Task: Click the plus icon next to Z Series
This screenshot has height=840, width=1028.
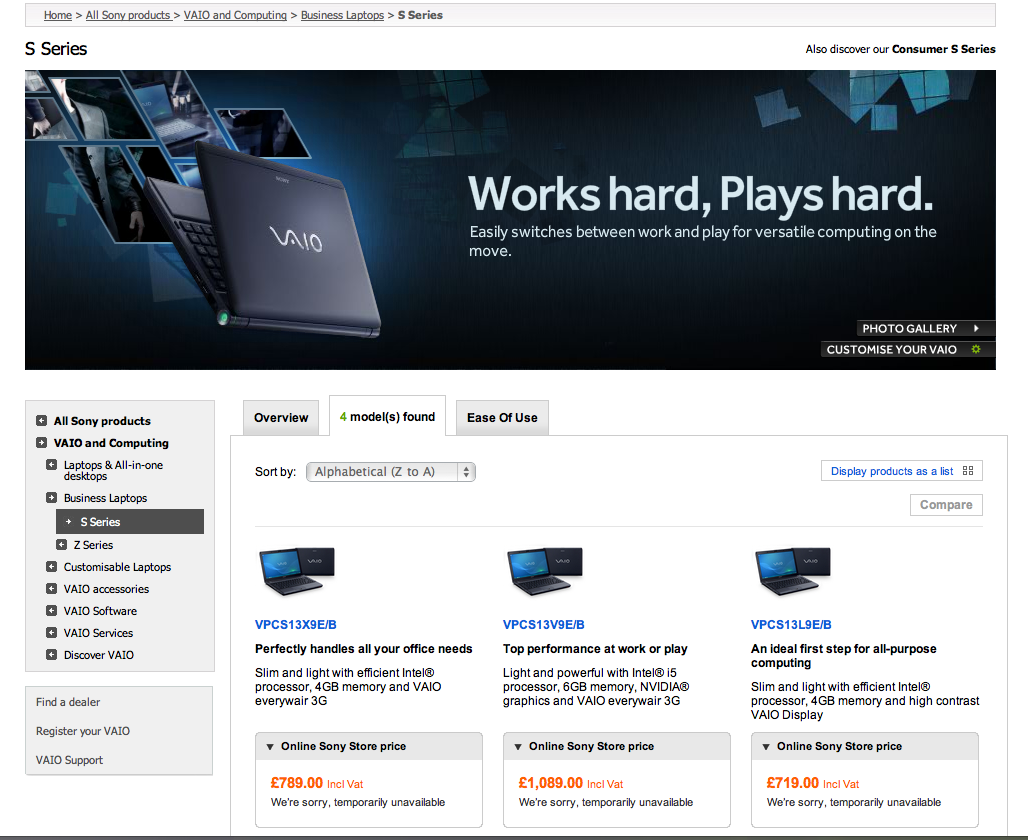Action: point(62,544)
